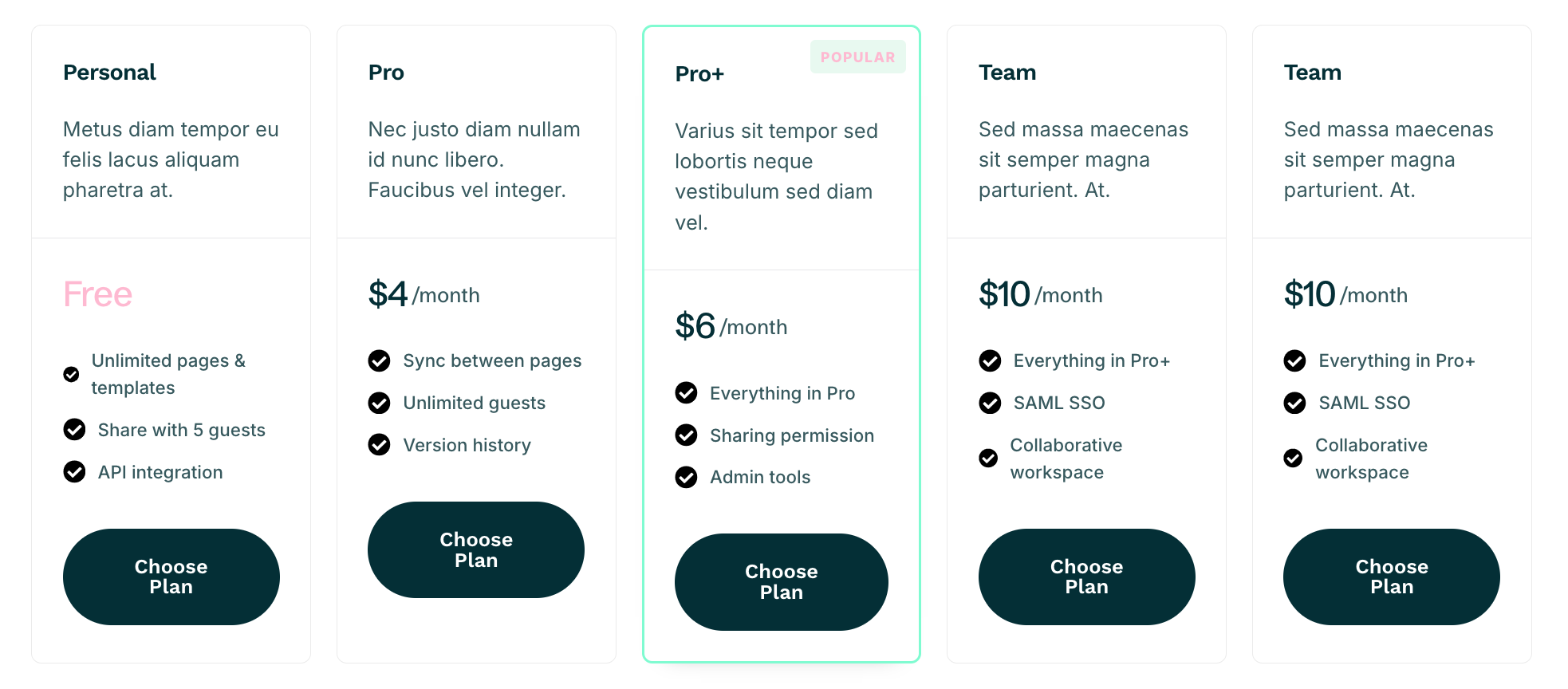Click the pink Free price label

click(97, 295)
